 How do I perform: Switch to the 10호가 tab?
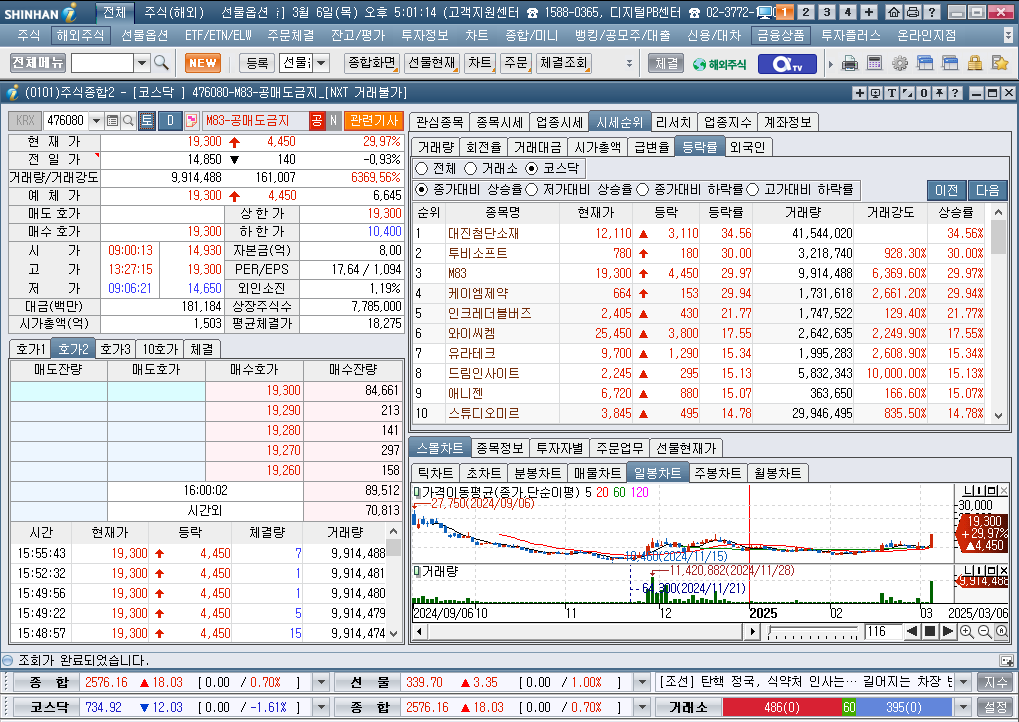pos(160,349)
